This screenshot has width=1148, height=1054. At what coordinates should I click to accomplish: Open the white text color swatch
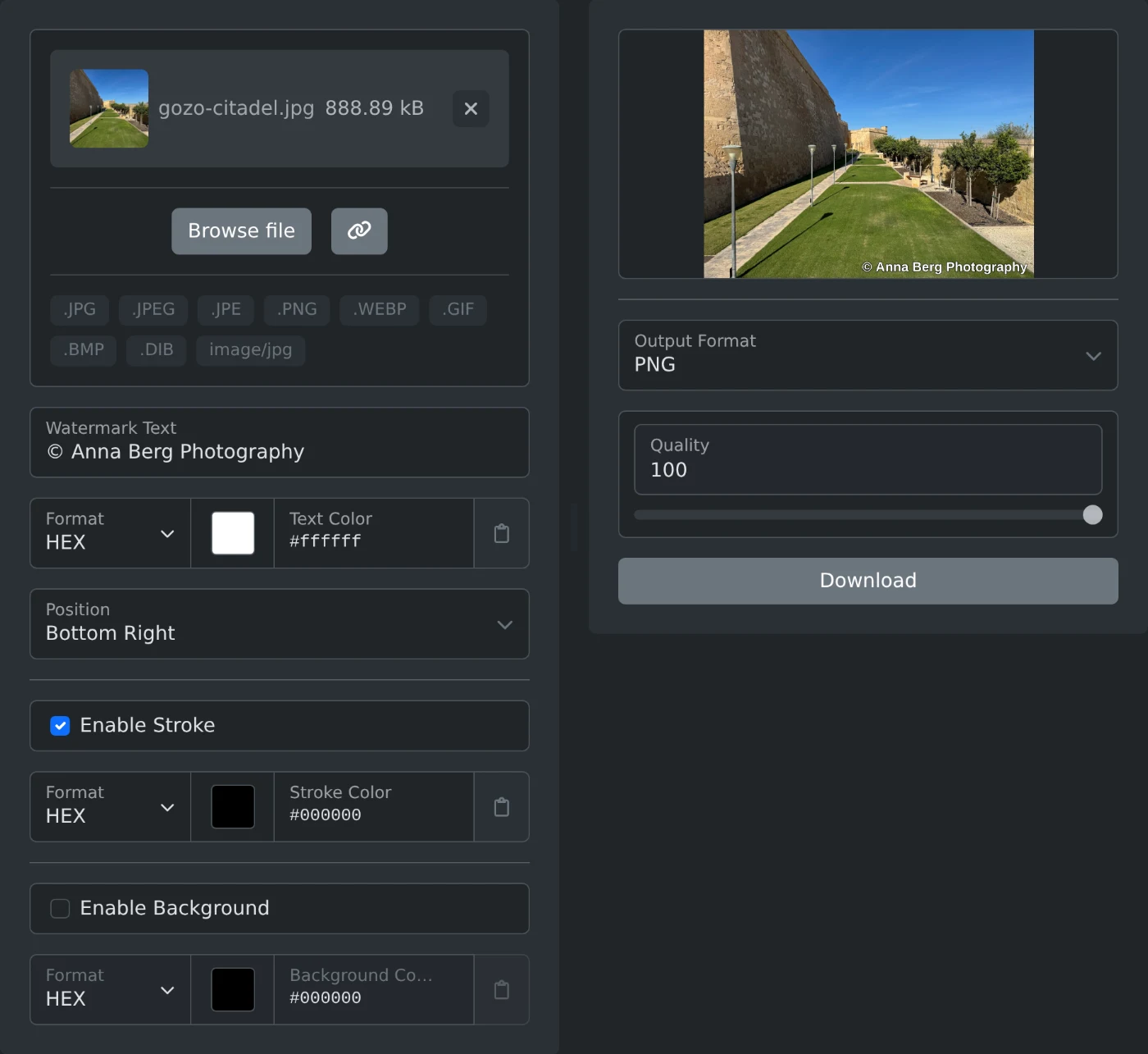(x=233, y=533)
